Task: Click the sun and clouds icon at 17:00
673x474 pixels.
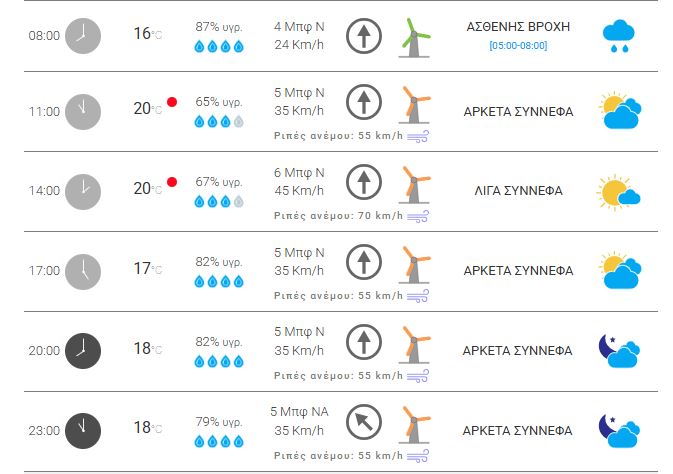Action: pyautogui.click(x=619, y=270)
